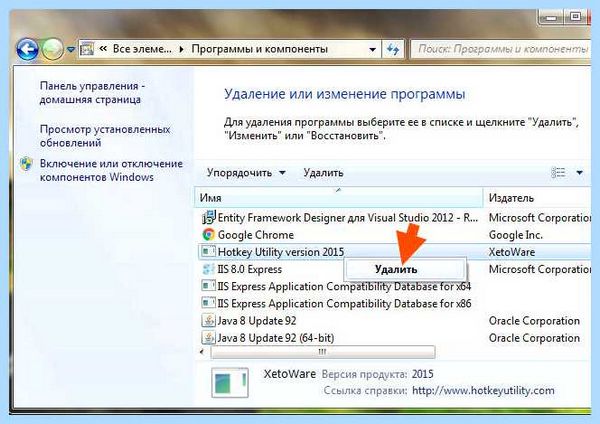Click the link http://www.hotkeyutility.com
The image size is (600, 424).
[483, 390]
